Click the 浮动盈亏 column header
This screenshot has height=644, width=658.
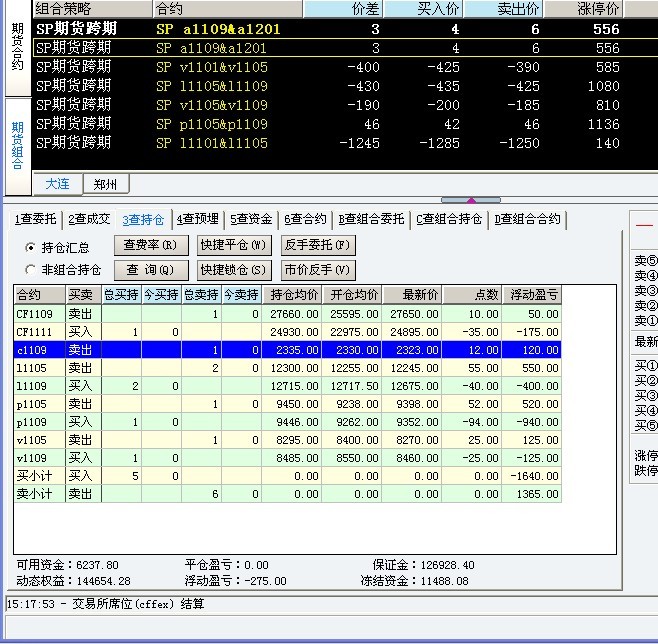(532, 295)
